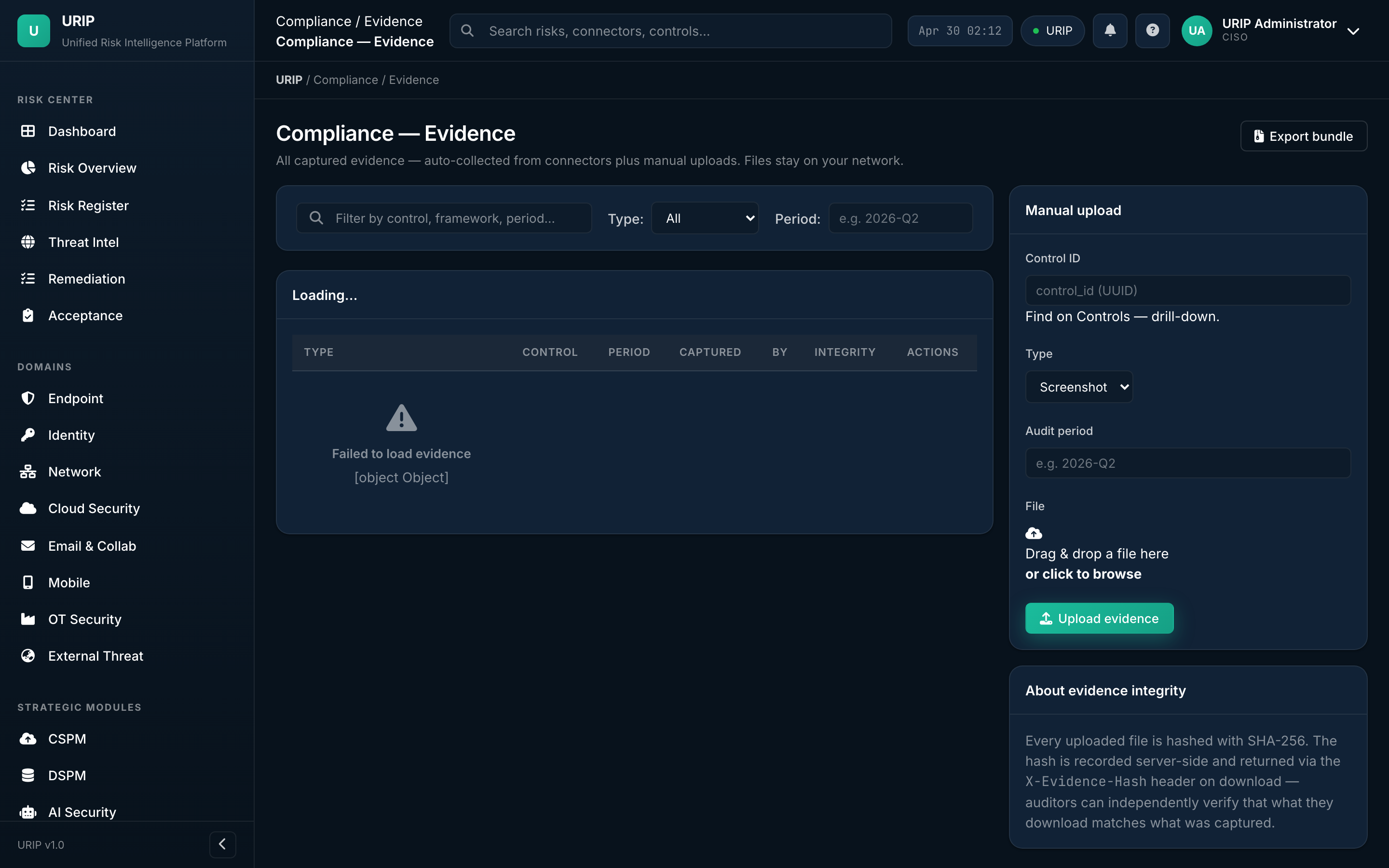Click the CSPM cloud upload icon
Screen dimensions: 1389x868
click(x=28, y=738)
